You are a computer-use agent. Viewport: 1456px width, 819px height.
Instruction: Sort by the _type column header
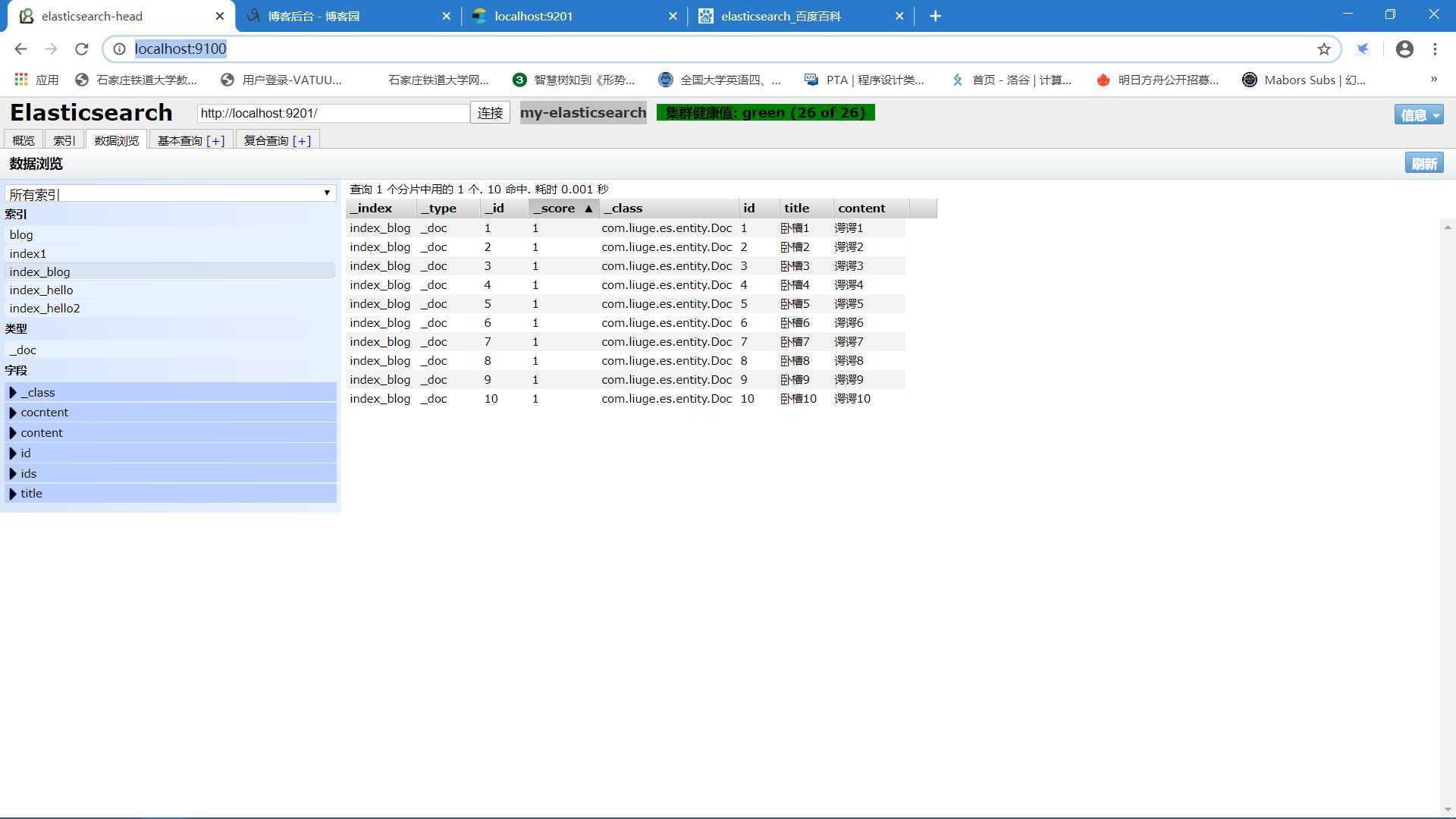pos(447,208)
